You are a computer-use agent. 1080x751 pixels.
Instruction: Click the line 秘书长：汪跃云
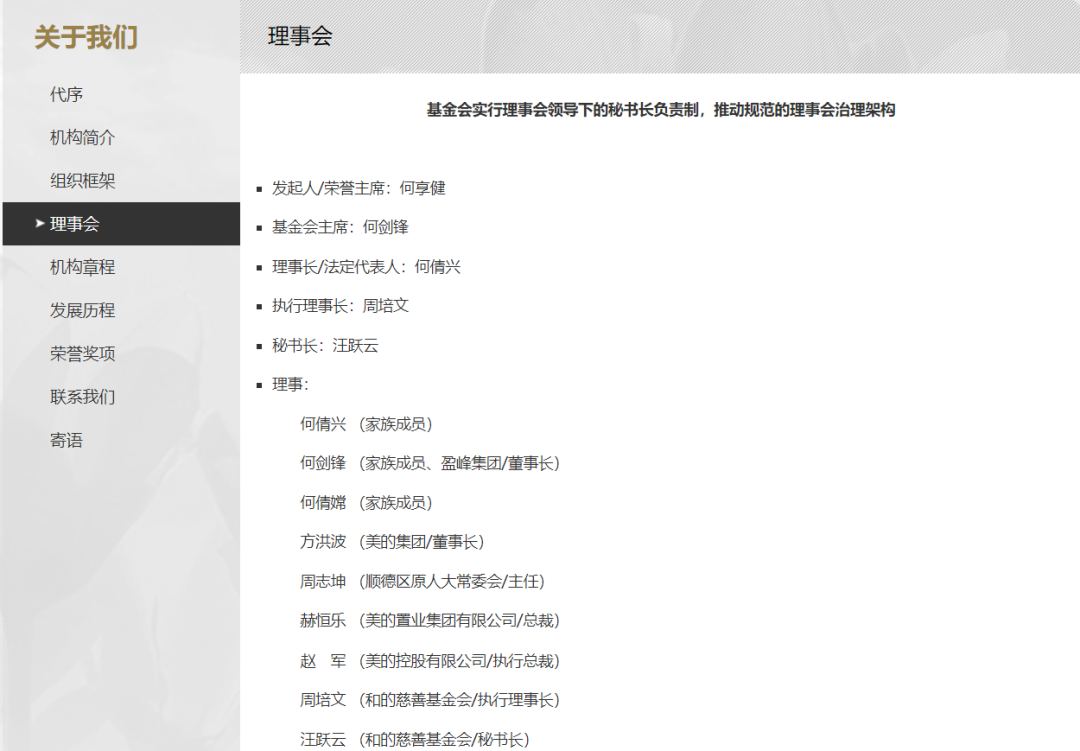[x=324, y=345]
